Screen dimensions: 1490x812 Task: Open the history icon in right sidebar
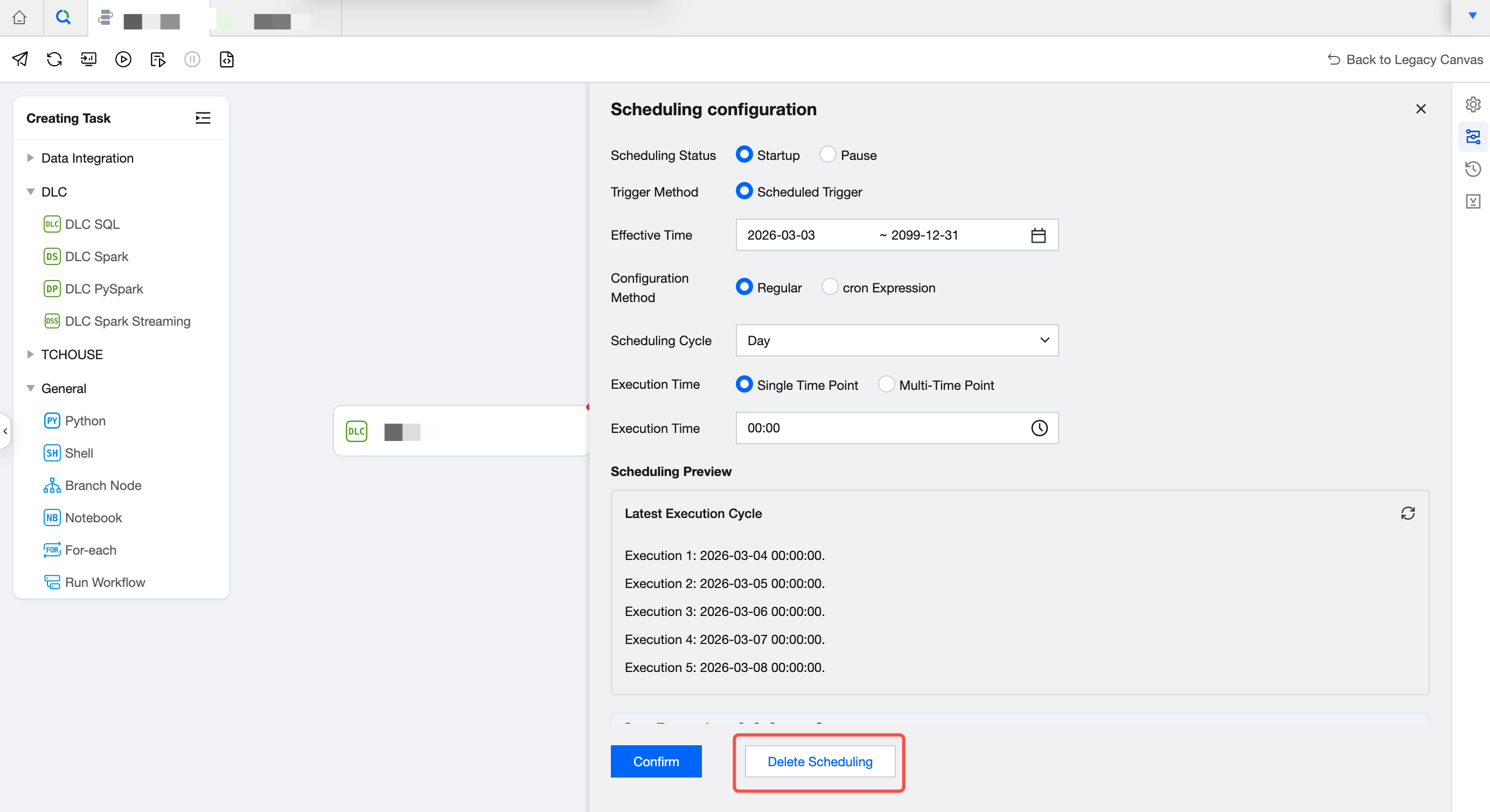click(x=1473, y=169)
